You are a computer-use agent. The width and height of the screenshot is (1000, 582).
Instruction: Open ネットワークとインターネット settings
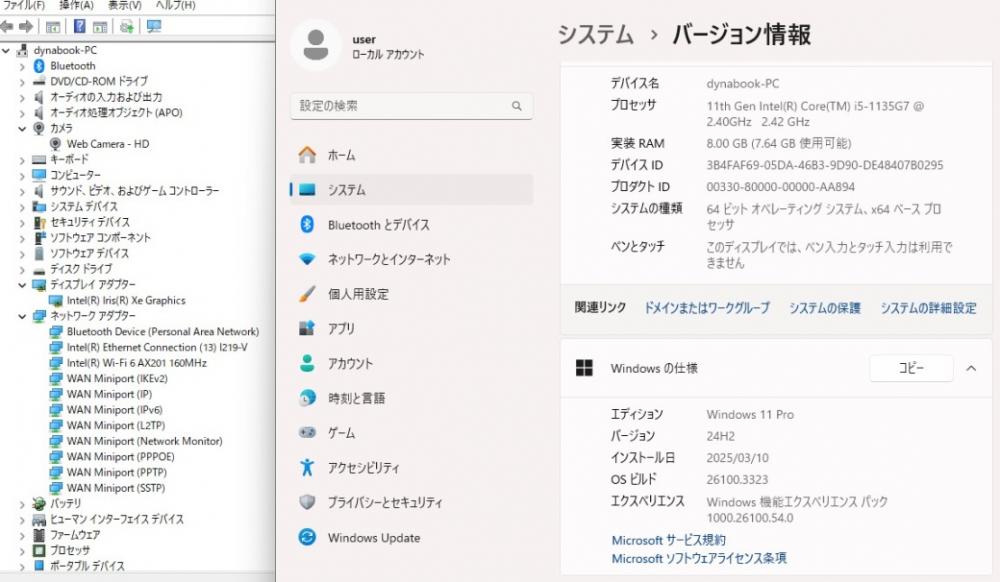pos(411,259)
